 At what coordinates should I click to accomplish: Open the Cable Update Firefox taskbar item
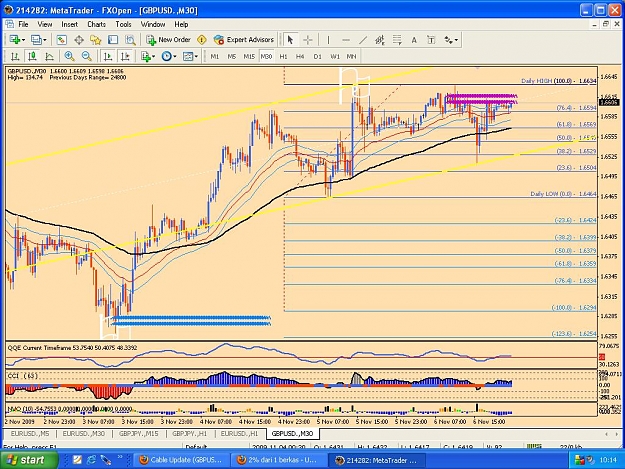pyautogui.click(x=181, y=460)
